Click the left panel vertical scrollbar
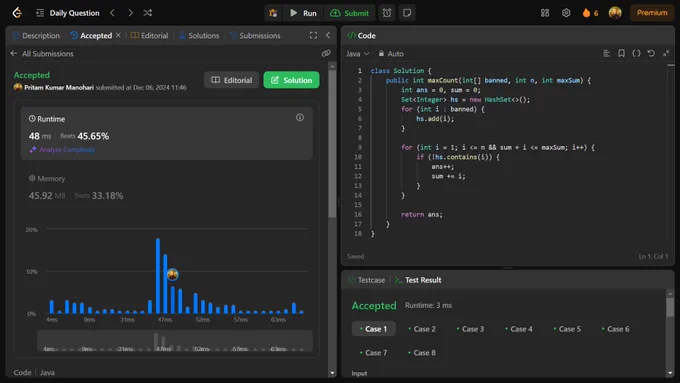680x383 pixels. pyautogui.click(x=332, y=143)
